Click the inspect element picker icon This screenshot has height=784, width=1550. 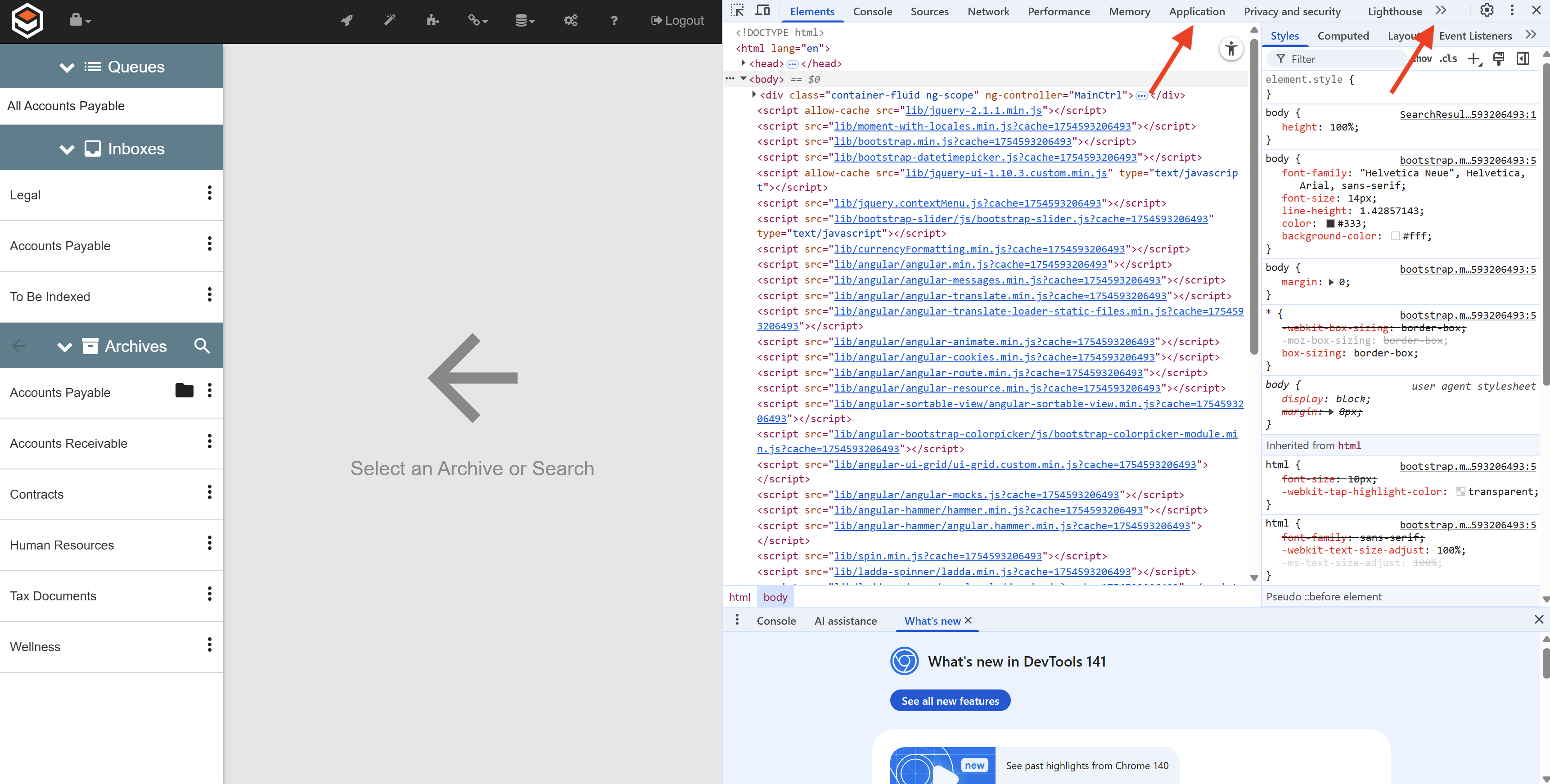[737, 11]
